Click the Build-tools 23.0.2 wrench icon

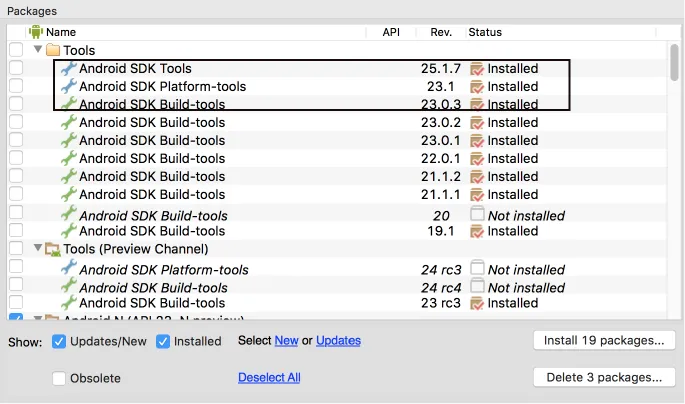[x=68, y=123]
